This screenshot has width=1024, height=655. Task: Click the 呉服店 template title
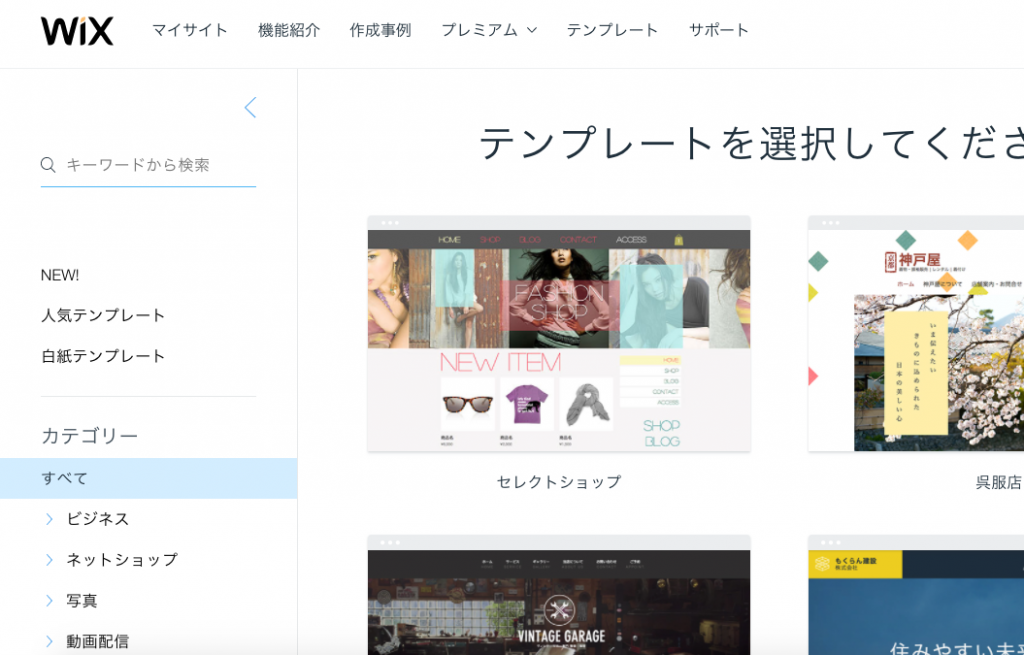[999, 482]
